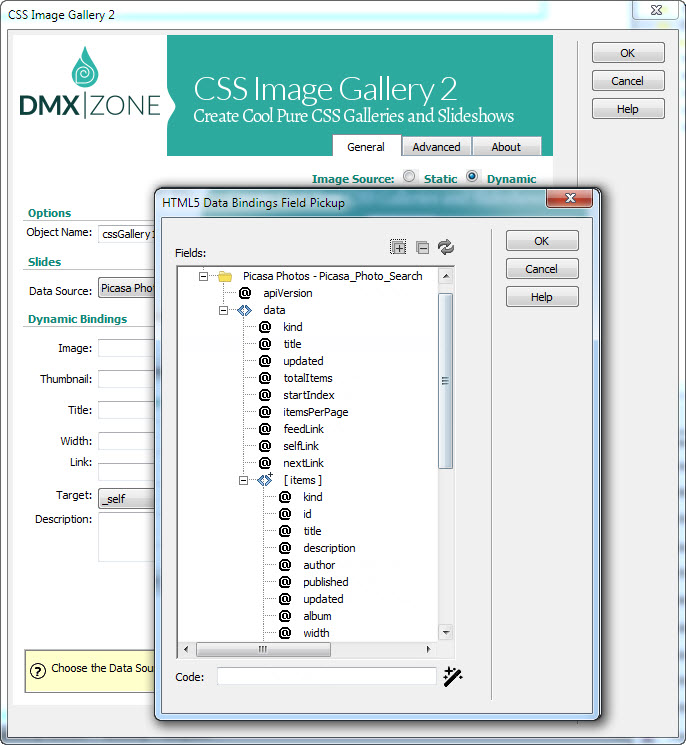The height and width of the screenshot is (745, 686).
Task: Click the Image binding input field
Action: (x=127, y=348)
